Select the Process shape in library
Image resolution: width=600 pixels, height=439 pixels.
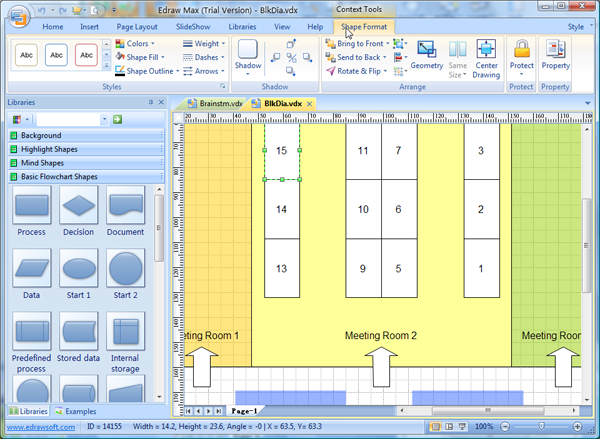[x=32, y=211]
